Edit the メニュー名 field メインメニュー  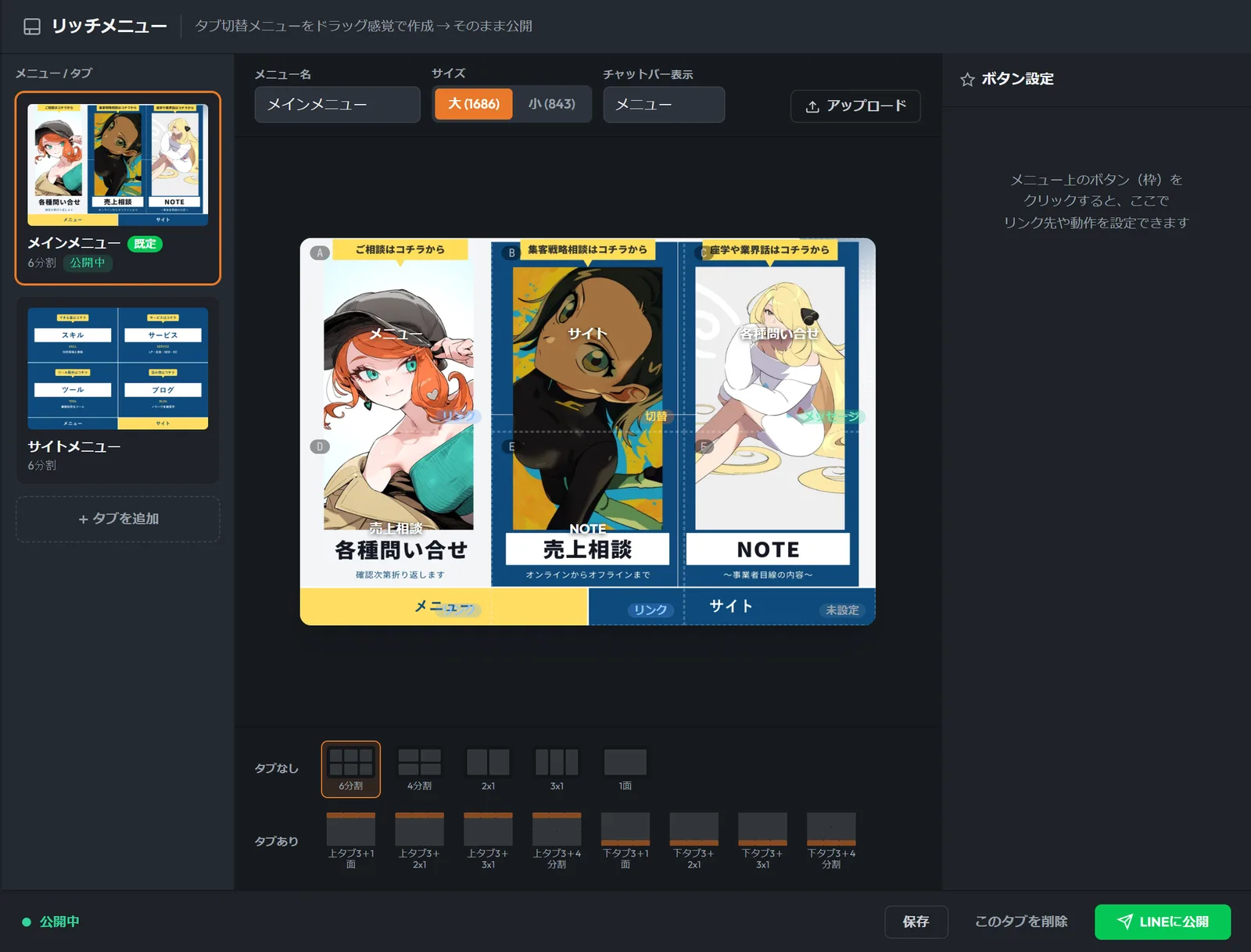[337, 104]
